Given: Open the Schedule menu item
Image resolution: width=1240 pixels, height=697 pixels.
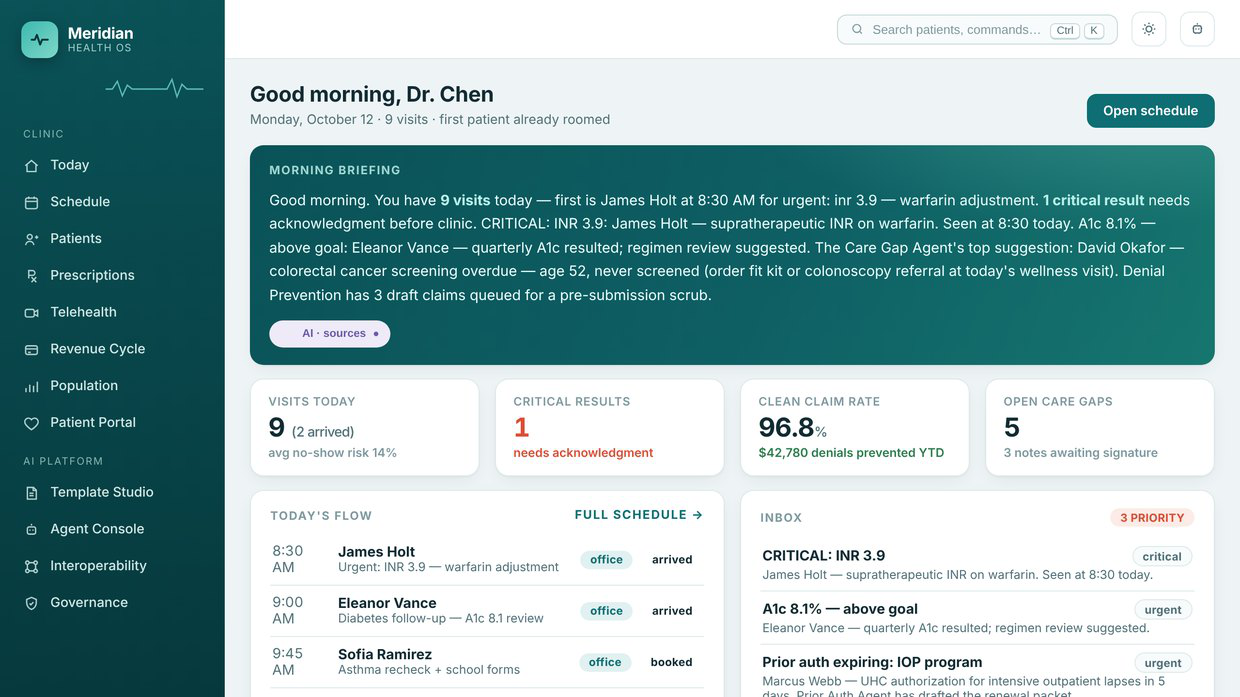Looking at the screenshot, I should (112, 202).
